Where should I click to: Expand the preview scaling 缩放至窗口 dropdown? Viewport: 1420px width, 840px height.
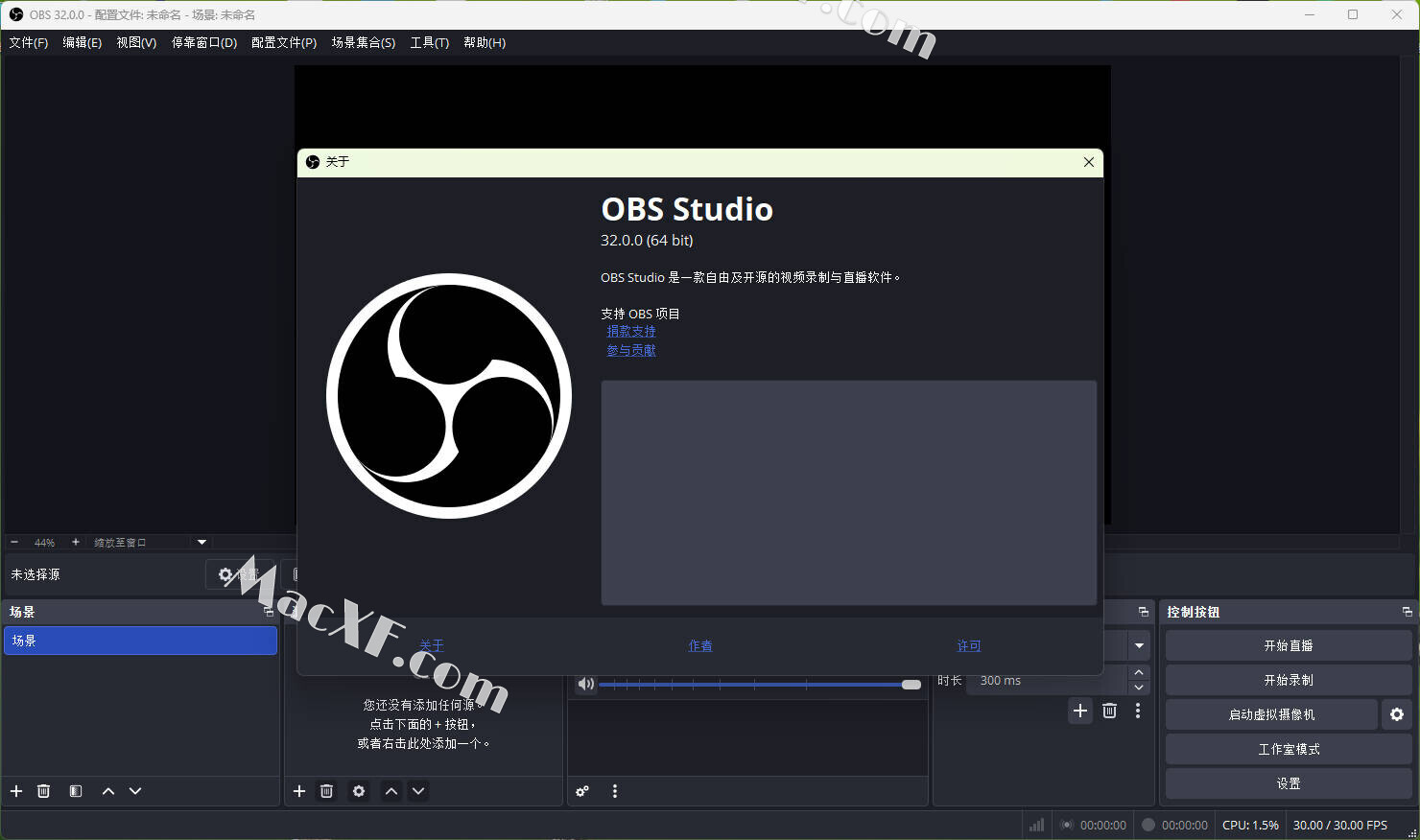pos(201,542)
